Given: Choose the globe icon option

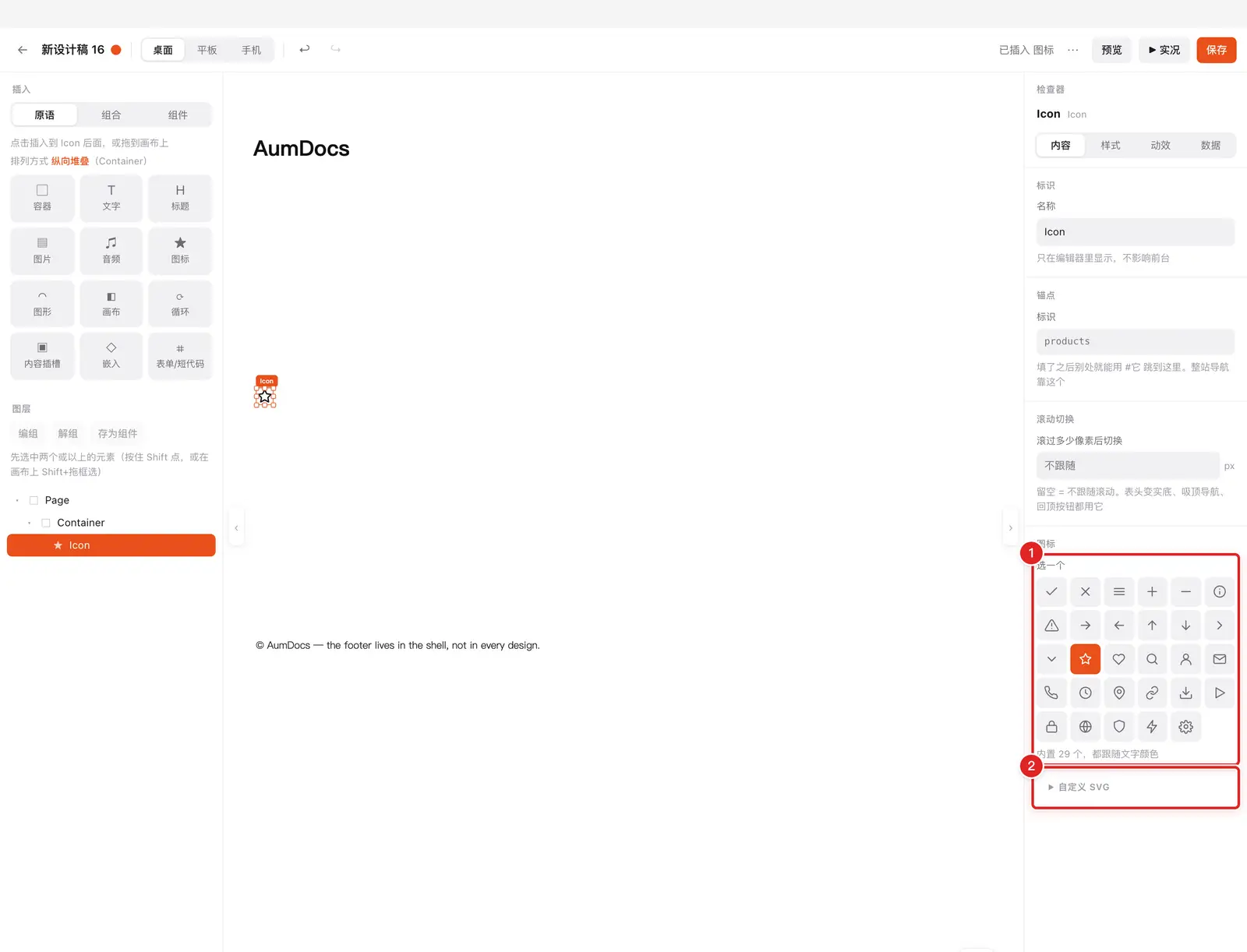Looking at the screenshot, I should tap(1085, 727).
